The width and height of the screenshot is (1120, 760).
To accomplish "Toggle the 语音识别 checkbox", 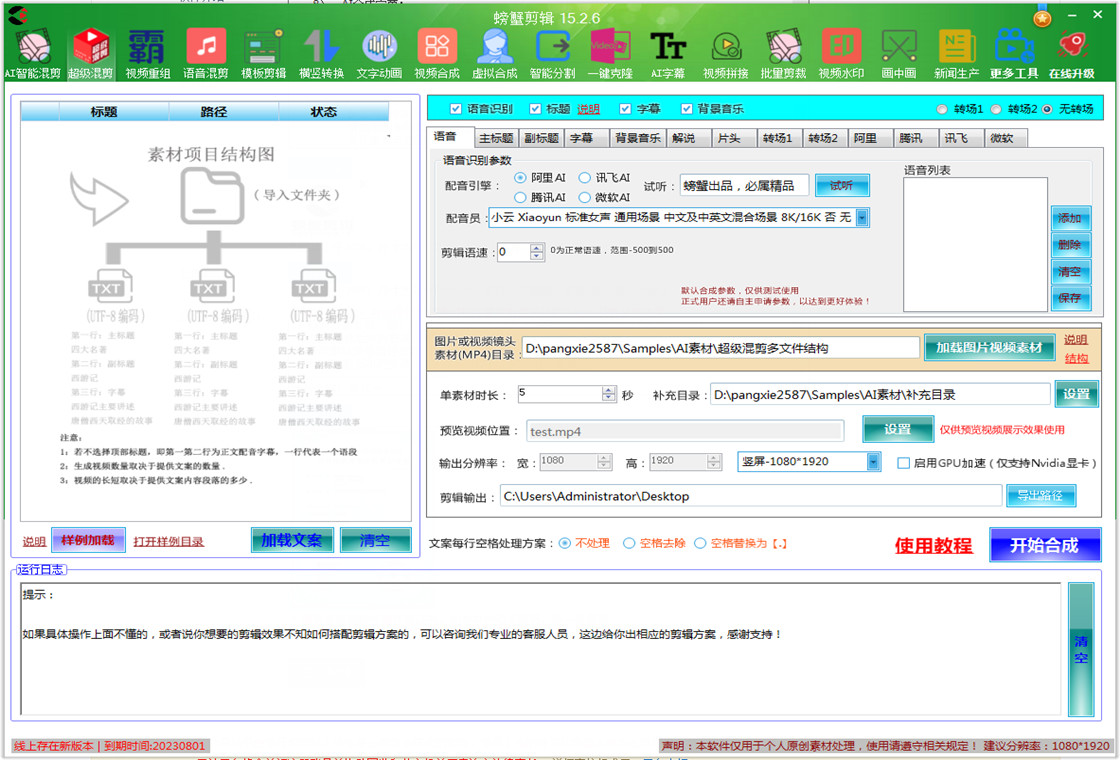I will pyautogui.click(x=456, y=109).
